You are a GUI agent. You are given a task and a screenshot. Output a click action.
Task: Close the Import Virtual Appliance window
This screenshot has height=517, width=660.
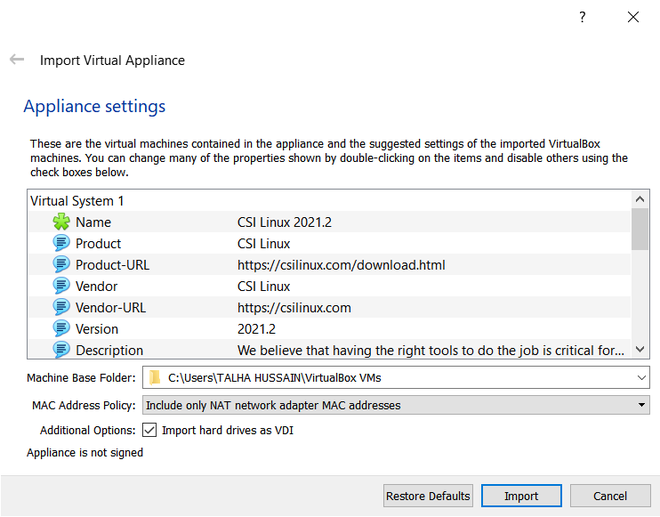pyautogui.click(x=633, y=17)
